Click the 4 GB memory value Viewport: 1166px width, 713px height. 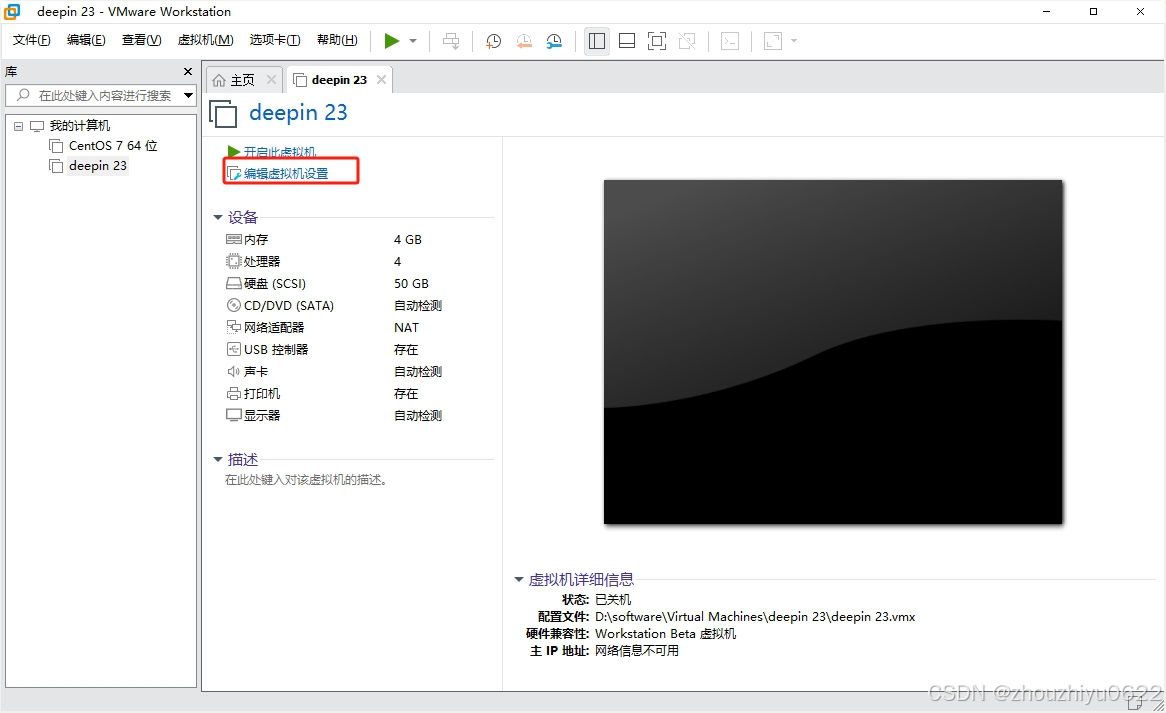tap(408, 239)
